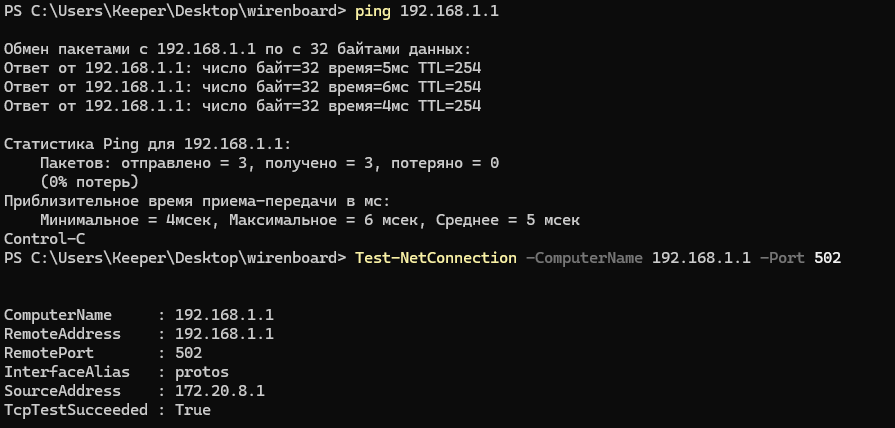The image size is (895, 428).
Task: Click the Test-NetConnection command
Action: [x=436, y=258]
